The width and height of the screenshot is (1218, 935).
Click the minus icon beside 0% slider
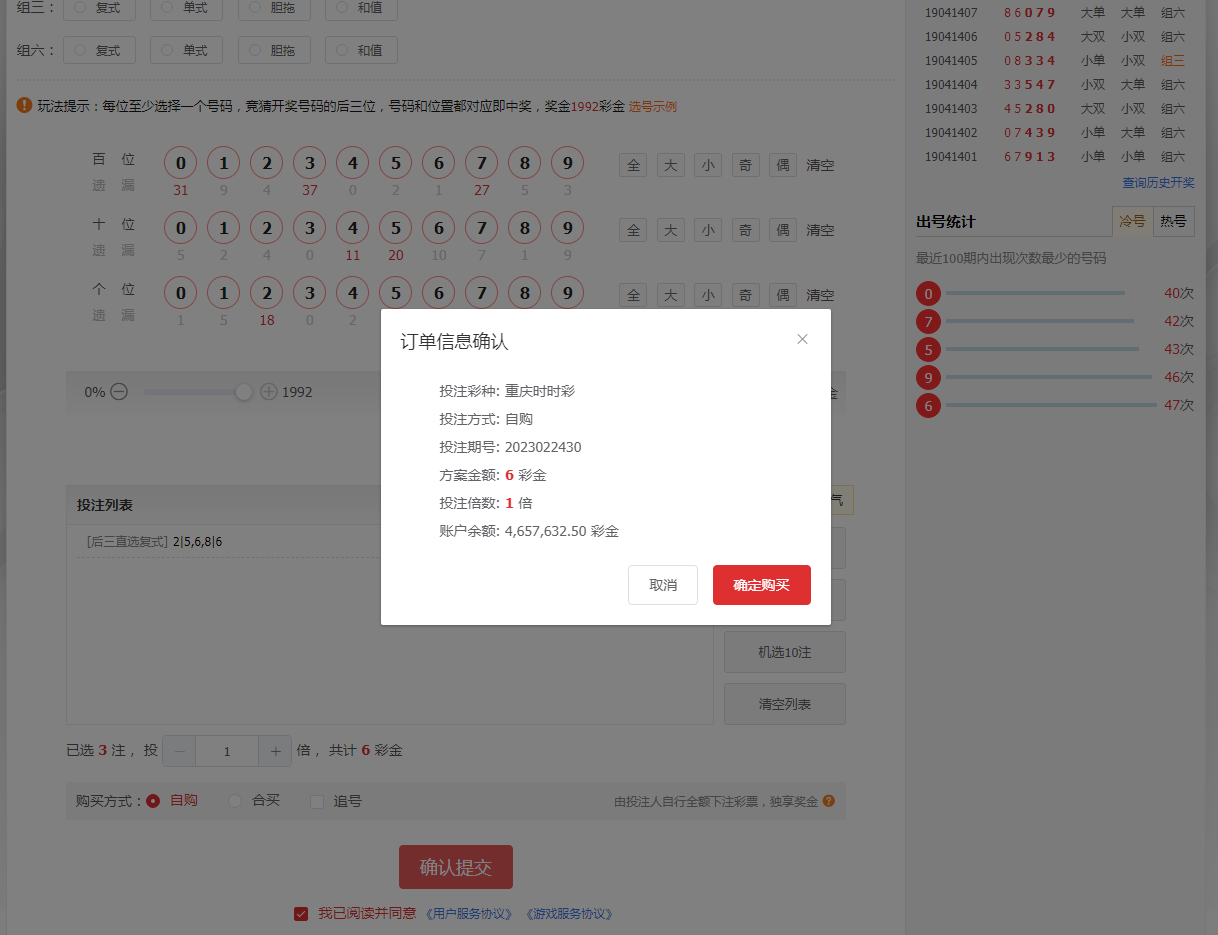119,392
